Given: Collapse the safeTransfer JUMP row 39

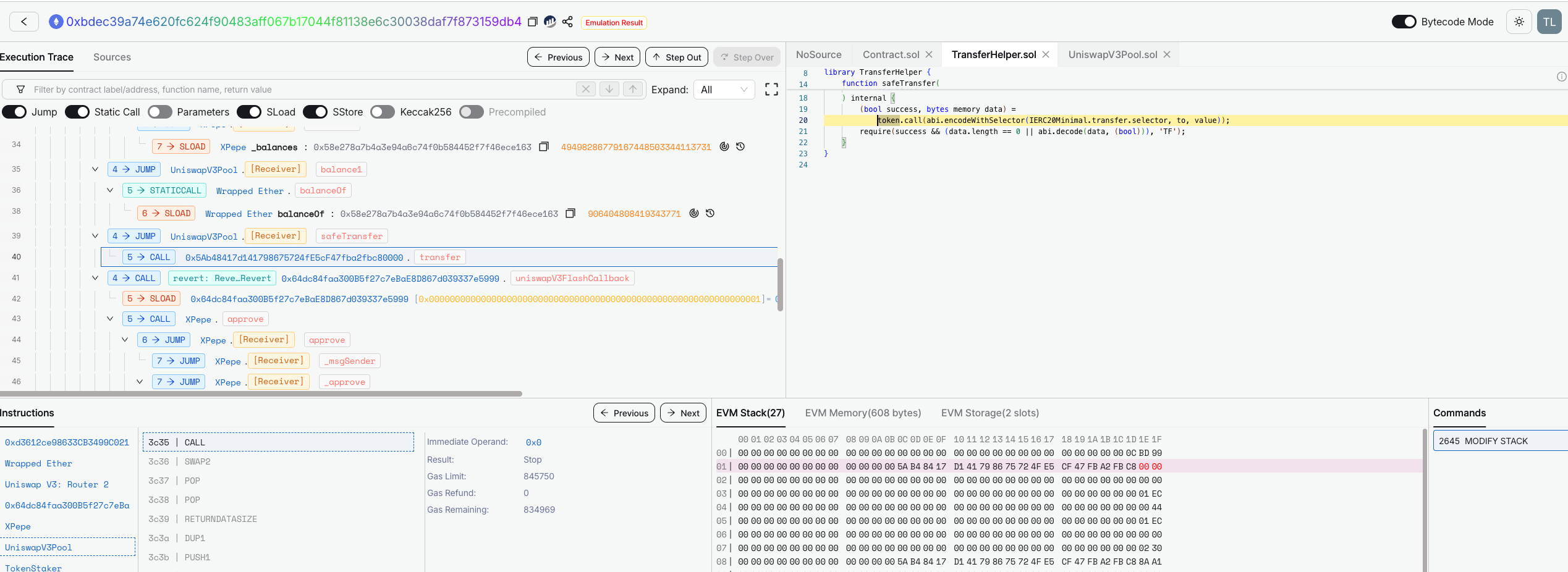Looking at the screenshot, I should pyautogui.click(x=95, y=236).
